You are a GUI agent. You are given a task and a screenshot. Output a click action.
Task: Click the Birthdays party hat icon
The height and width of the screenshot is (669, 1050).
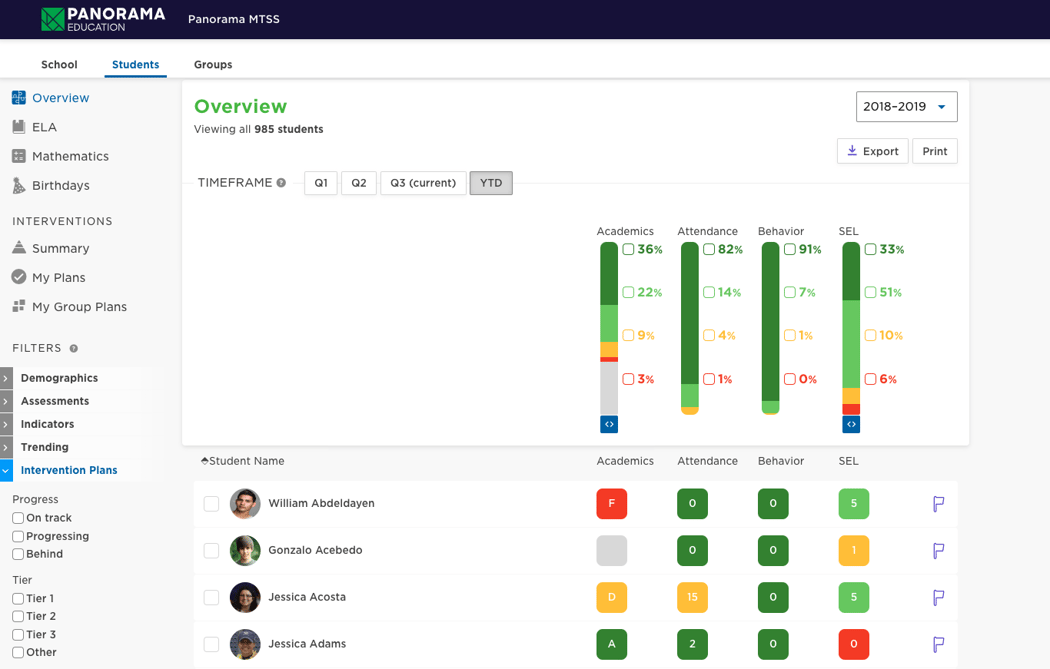pos(19,185)
